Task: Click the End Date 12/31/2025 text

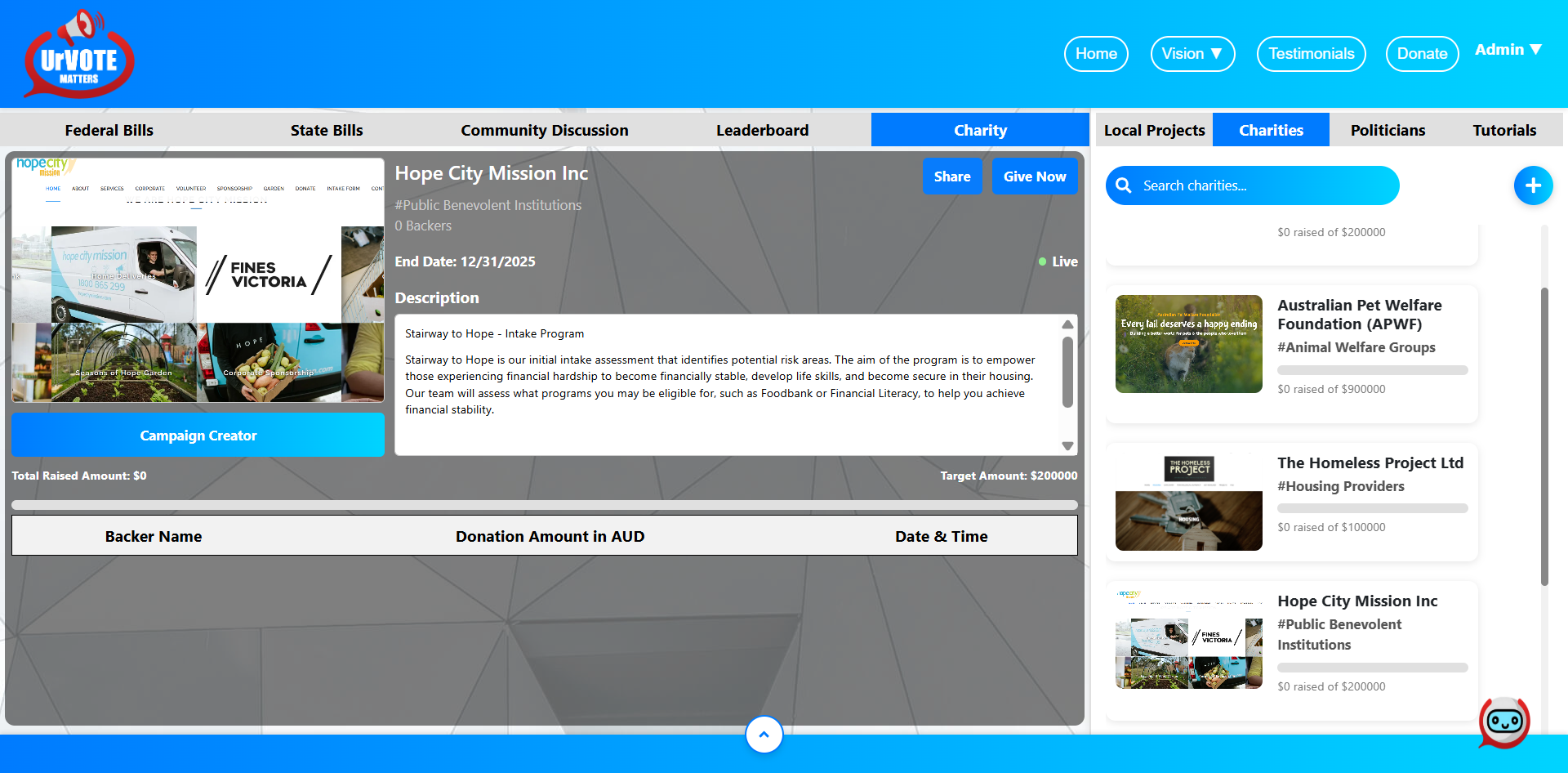Action: click(x=465, y=261)
